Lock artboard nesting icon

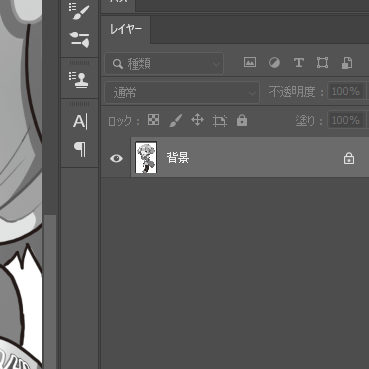pos(220,121)
